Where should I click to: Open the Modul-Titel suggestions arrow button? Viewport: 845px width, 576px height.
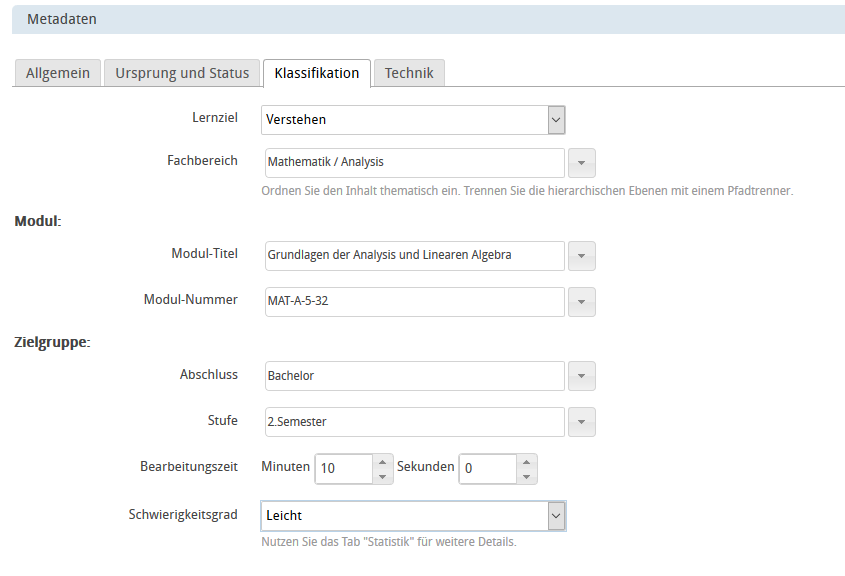click(582, 256)
